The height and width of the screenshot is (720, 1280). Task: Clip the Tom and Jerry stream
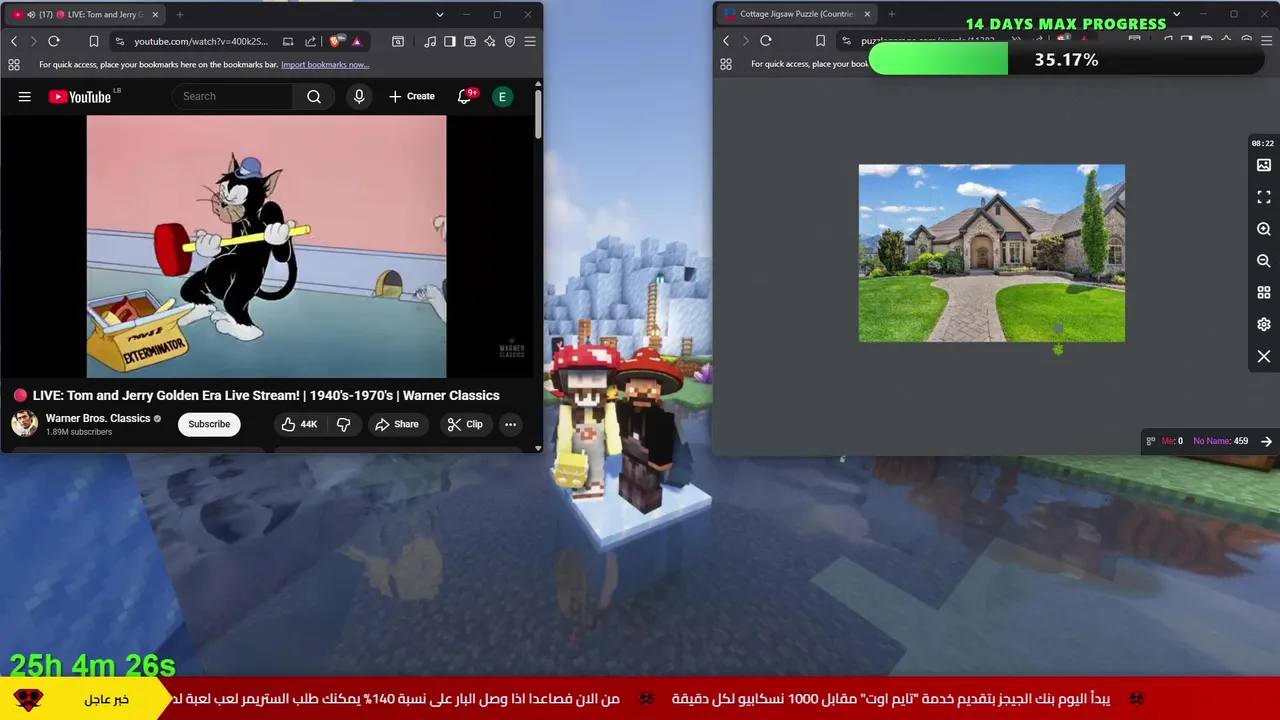(x=465, y=424)
